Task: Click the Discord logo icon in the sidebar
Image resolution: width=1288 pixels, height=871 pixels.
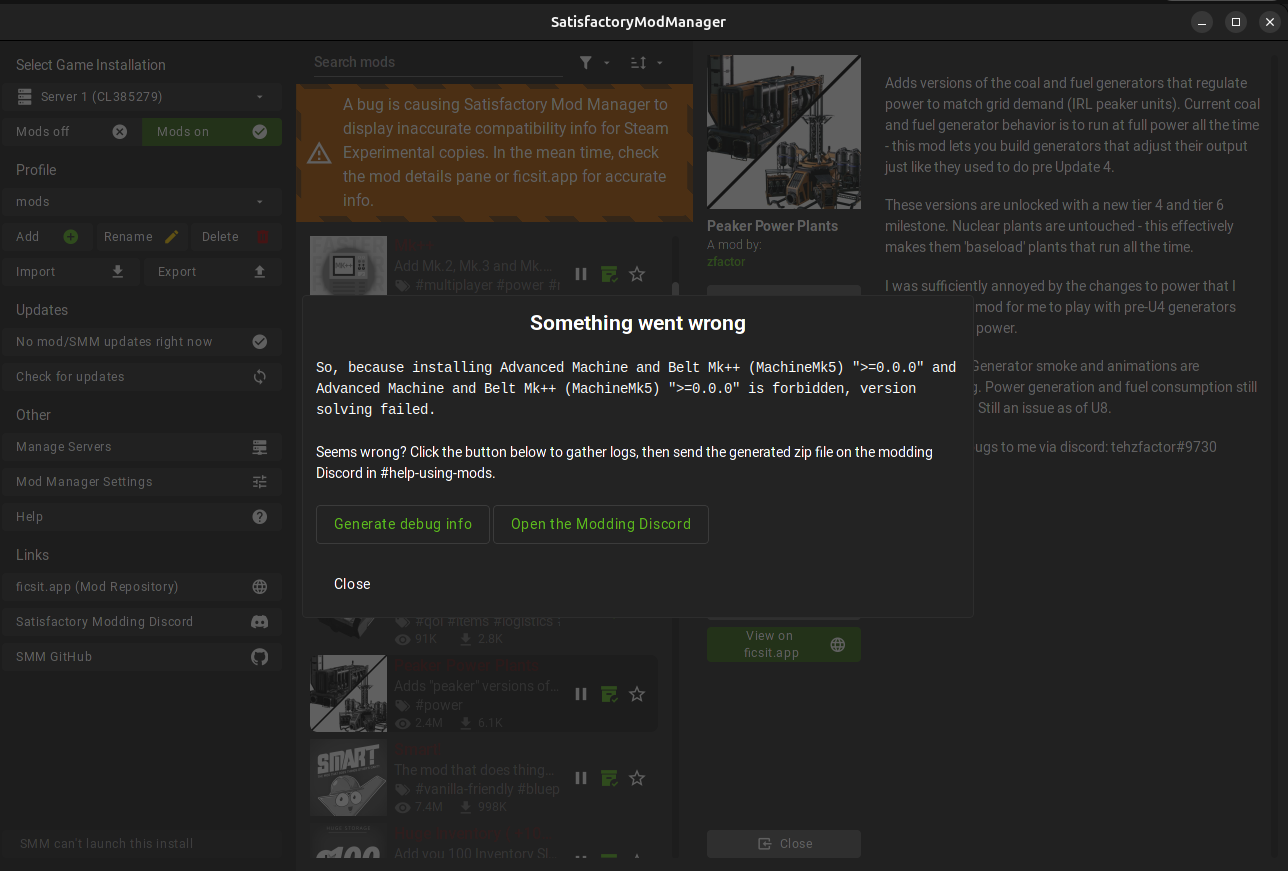Action: coord(260,622)
